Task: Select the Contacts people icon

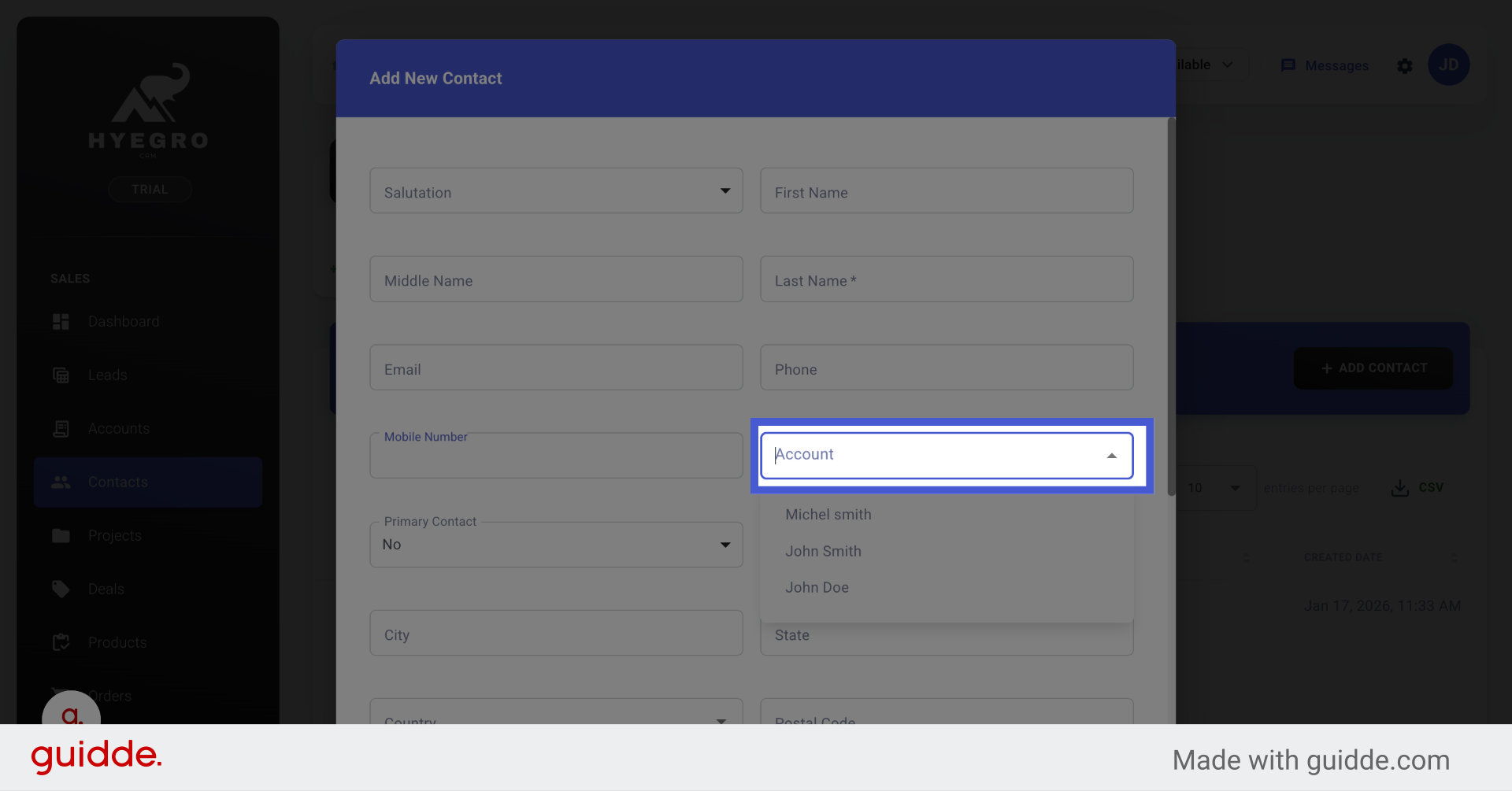Action: (x=61, y=482)
